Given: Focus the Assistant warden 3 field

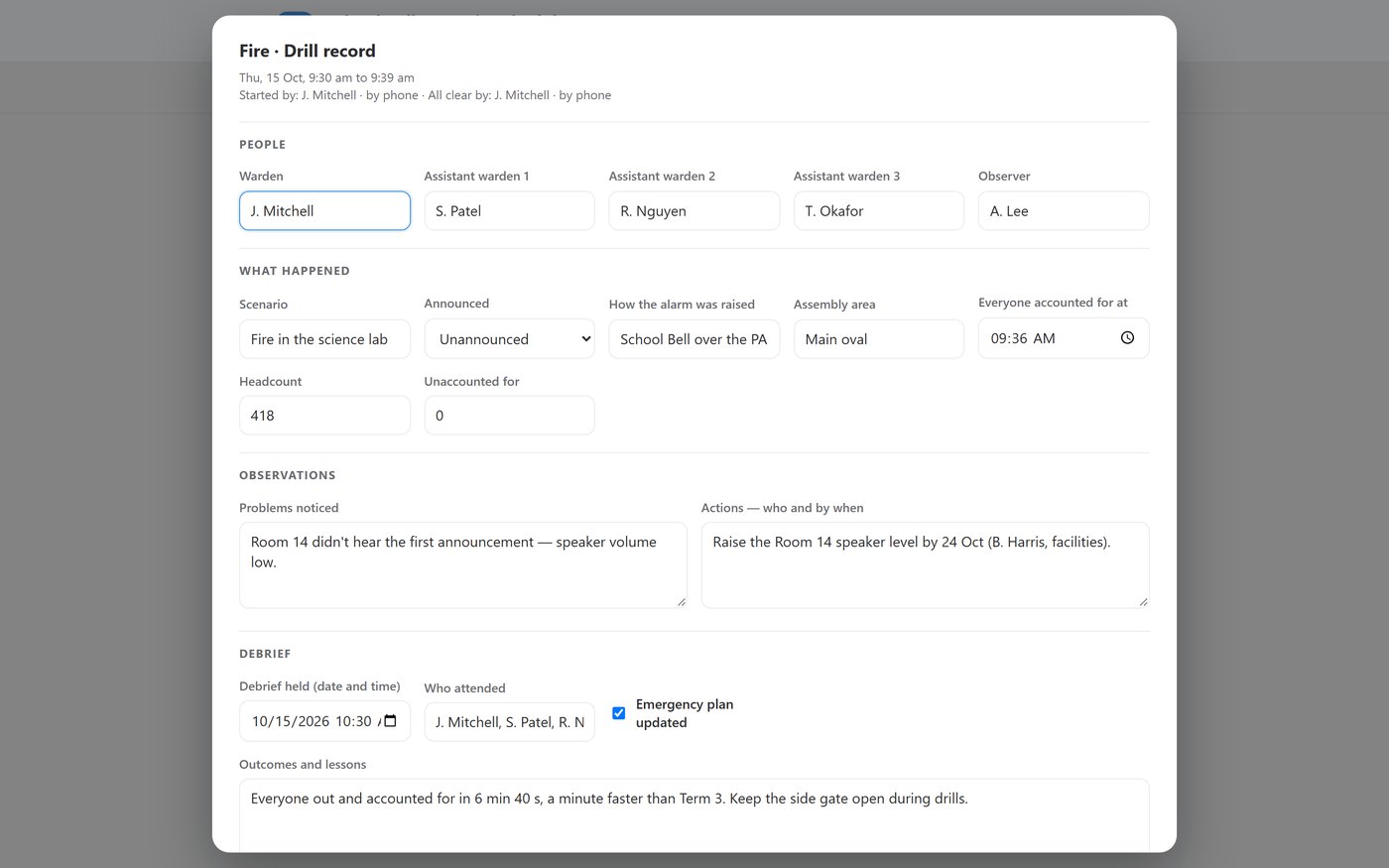Looking at the screenshot, I should tap(879, 211).
